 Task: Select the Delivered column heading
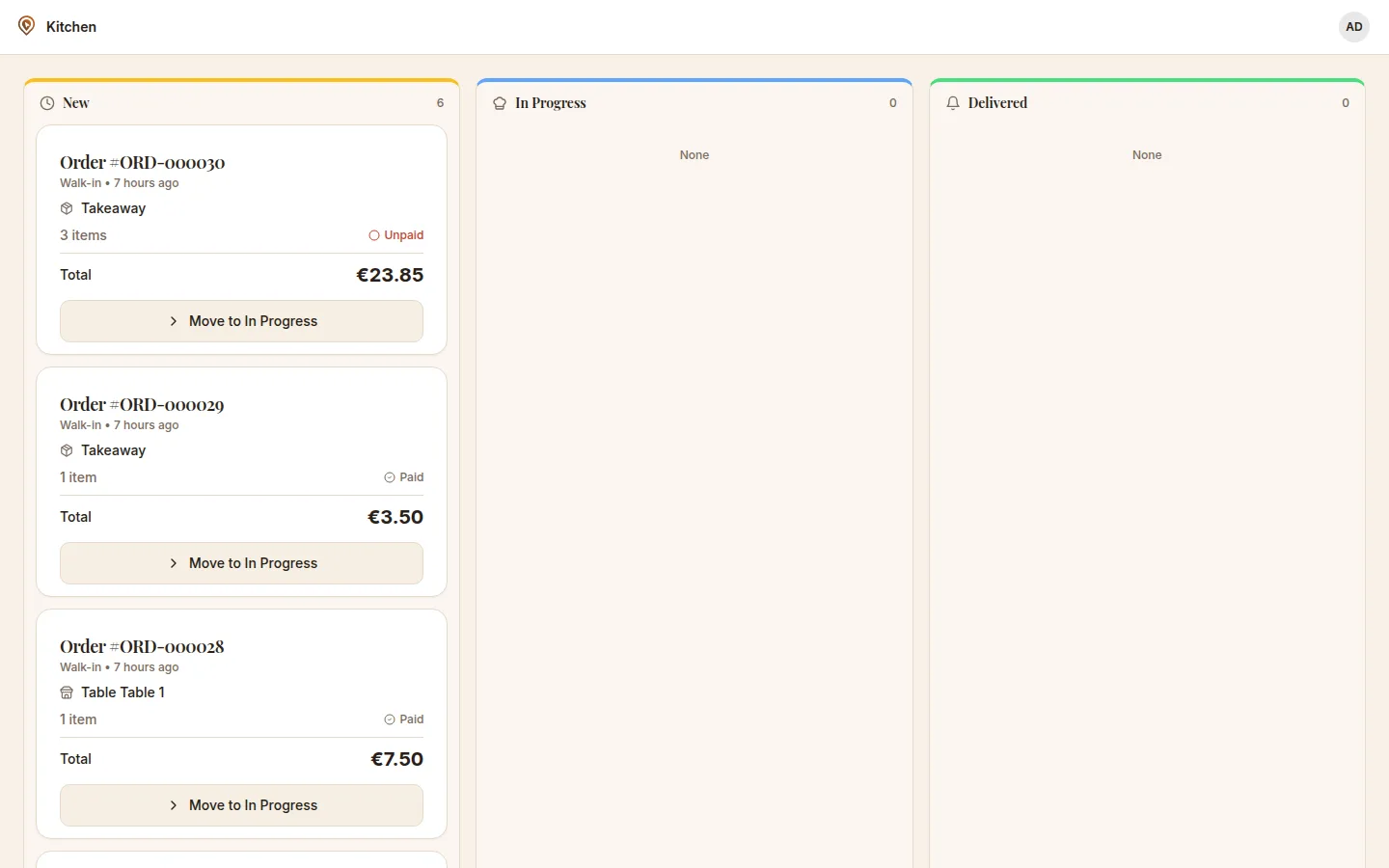(997, 103)
